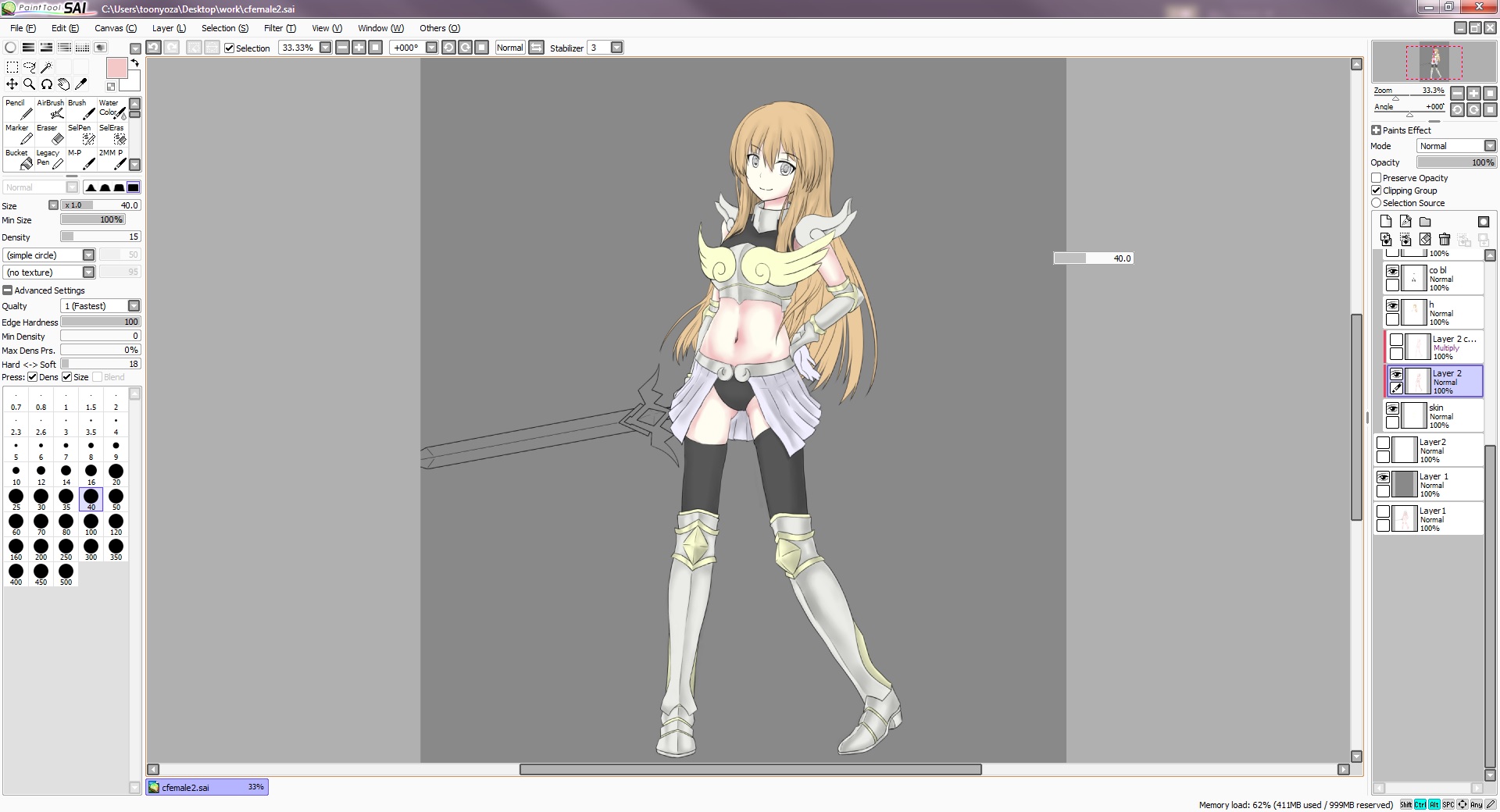The width and height of the screenshot is (1500, 812).
Task: Select the 'Layer 1' gray layer row
Action: pos(1428,484)
